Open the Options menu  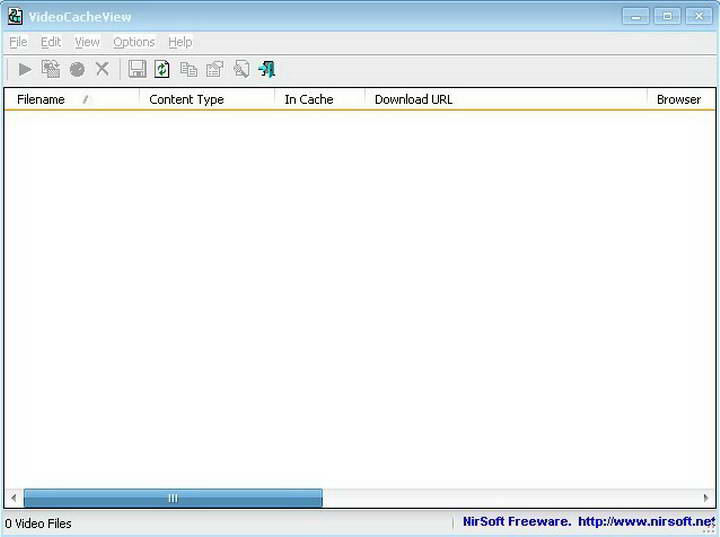(134, 42)
